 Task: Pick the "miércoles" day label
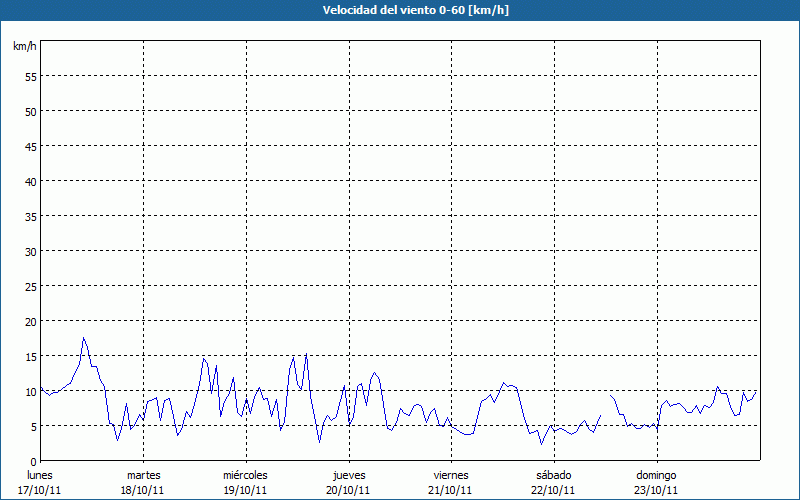[245, 475]
